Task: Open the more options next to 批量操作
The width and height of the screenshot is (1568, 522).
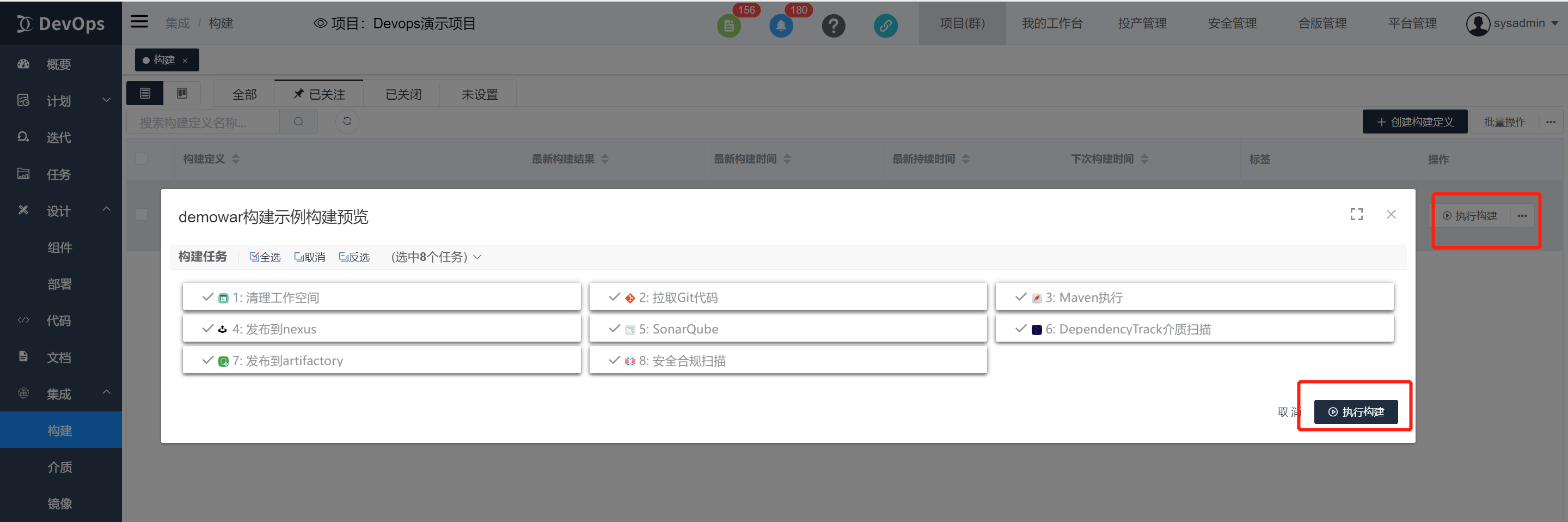Action: coord(1551,122)
